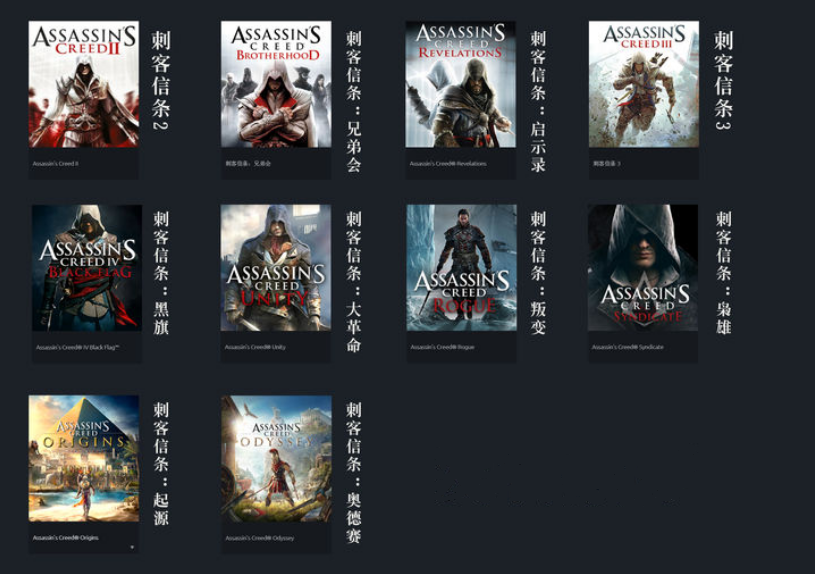Click the "刺客信条: 兄弟会" caption under Brotherhood
The image size is (815, 574).
pyautogui.click(x=248, y=164)
